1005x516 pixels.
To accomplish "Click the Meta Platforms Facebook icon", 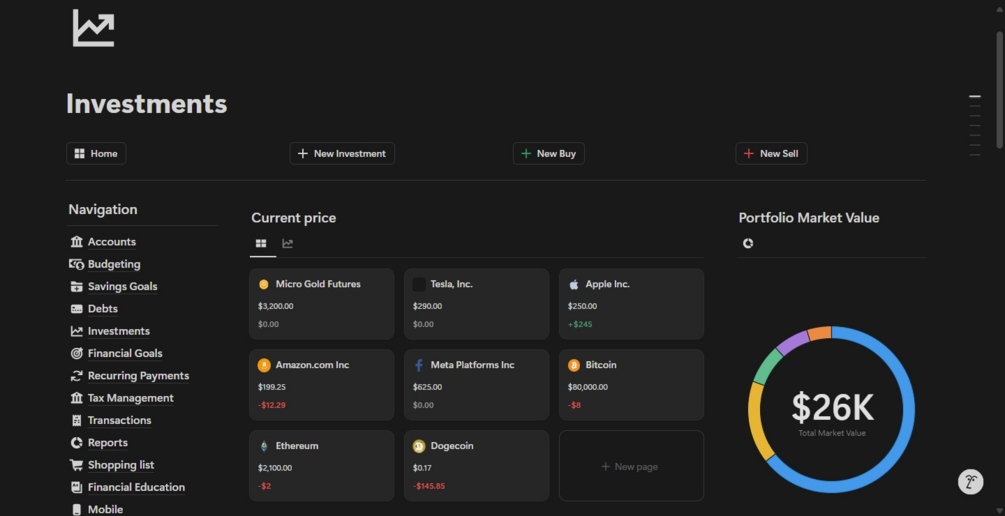I will (419, 365).
